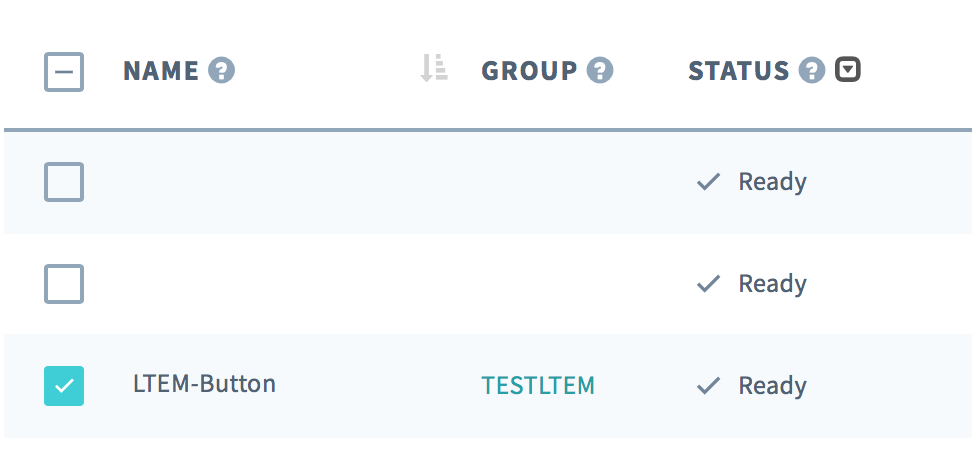
Task: Click the STATUS column header text
Action: [x=738, y=71]
